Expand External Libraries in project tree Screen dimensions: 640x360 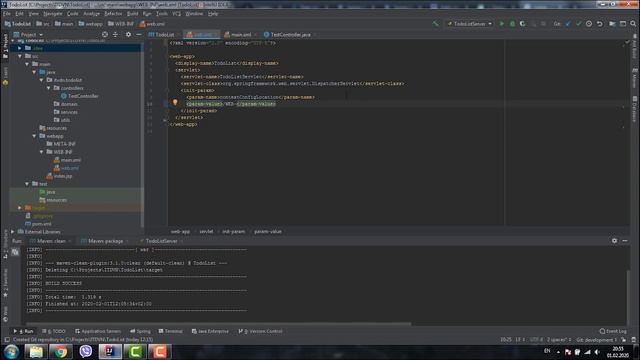[x=13, y=232]
